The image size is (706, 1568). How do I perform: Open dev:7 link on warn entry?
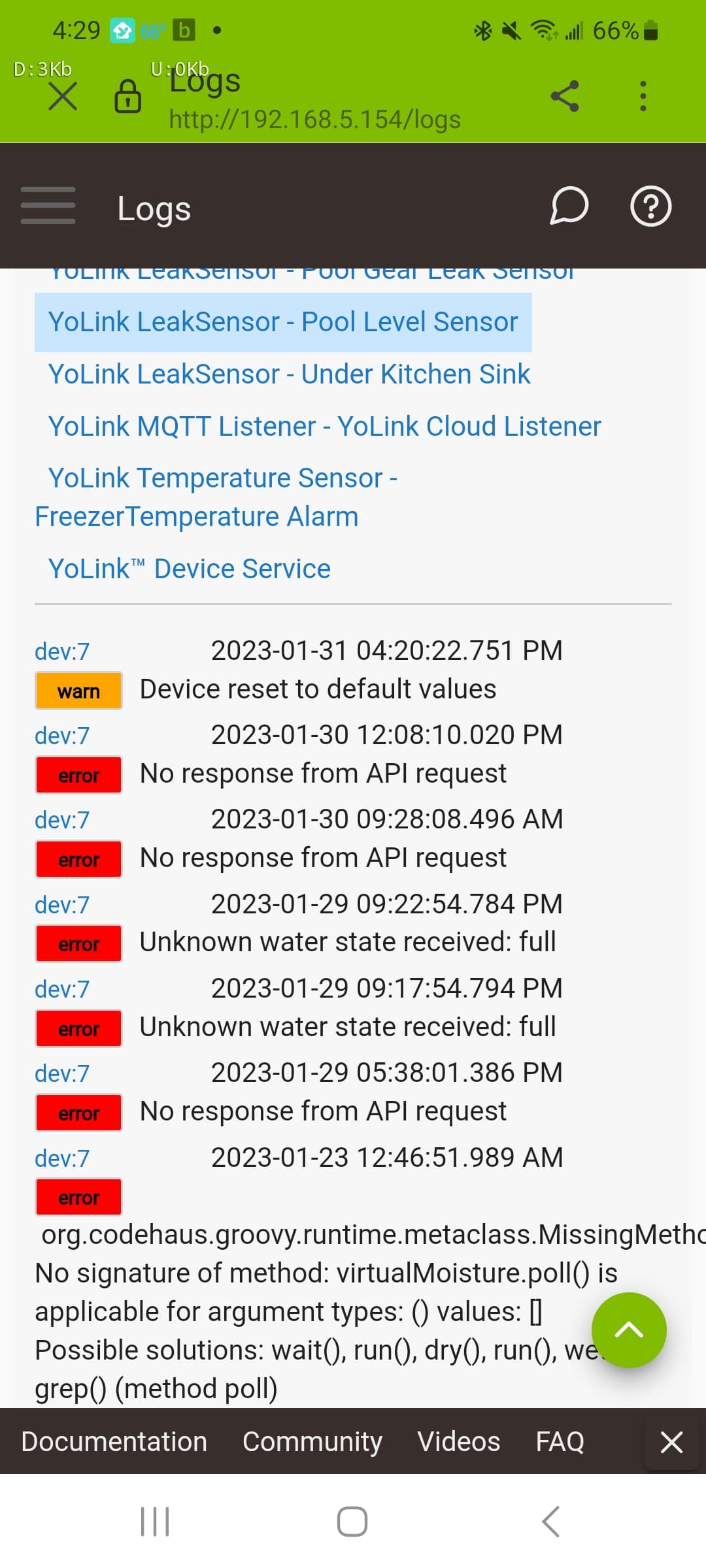[62, 651]
